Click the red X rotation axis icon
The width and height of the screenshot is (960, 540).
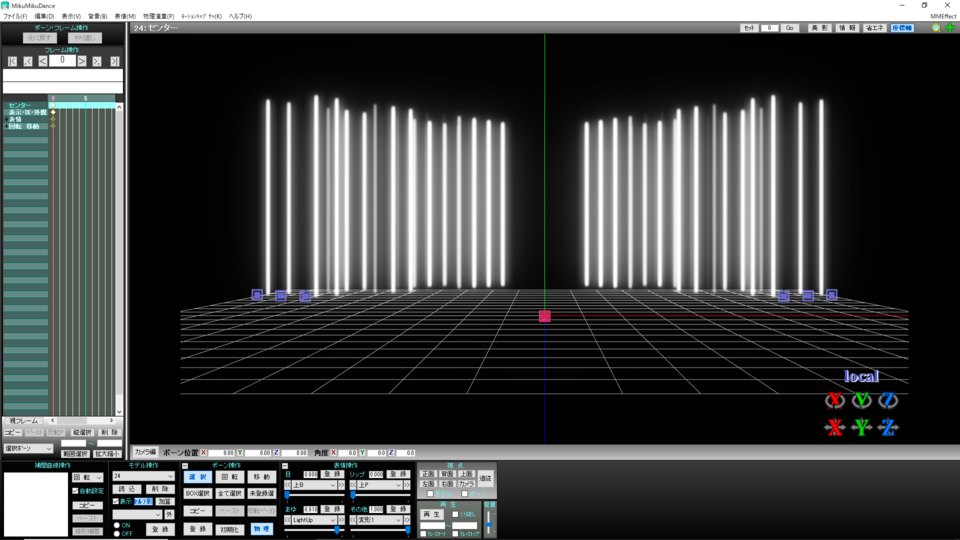click(x=834, y=400)
